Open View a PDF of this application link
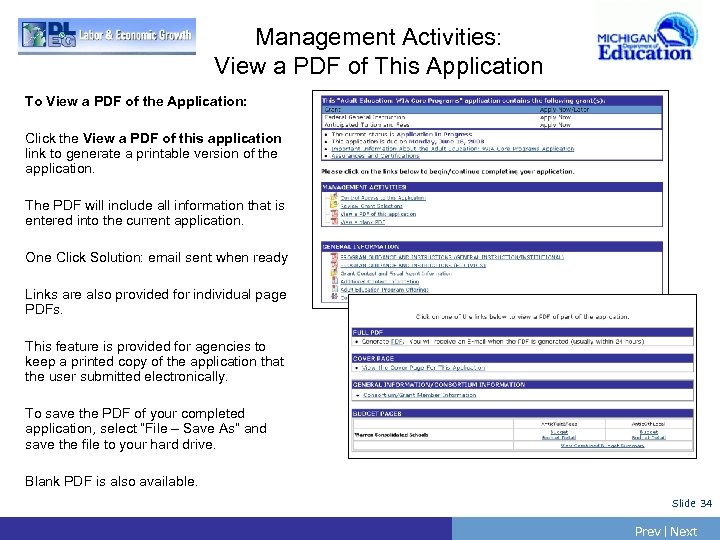This screenshot has height=540, width=720. point(378,214)
